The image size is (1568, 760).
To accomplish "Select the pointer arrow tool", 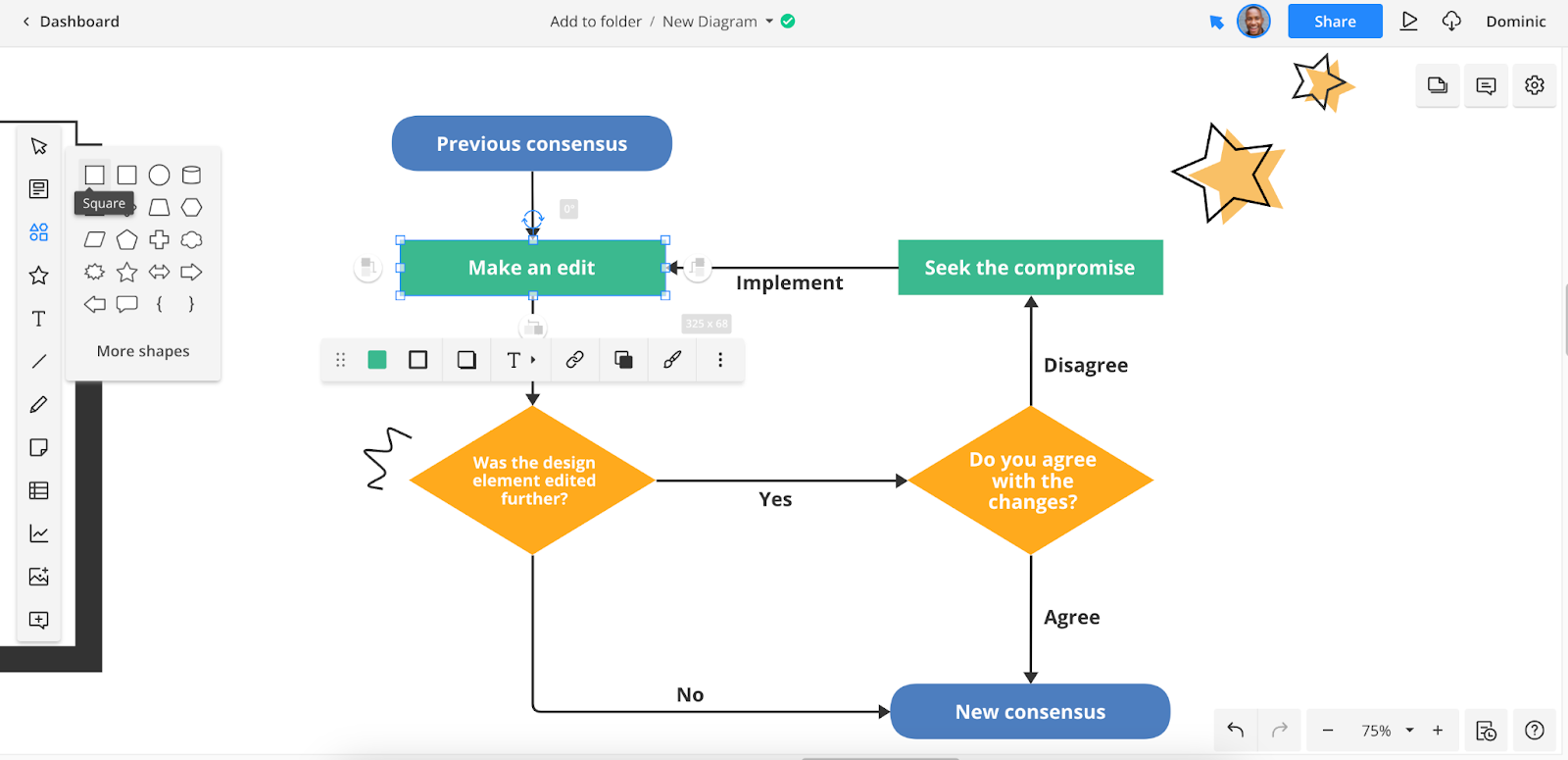I will click(x=39, y=146).
